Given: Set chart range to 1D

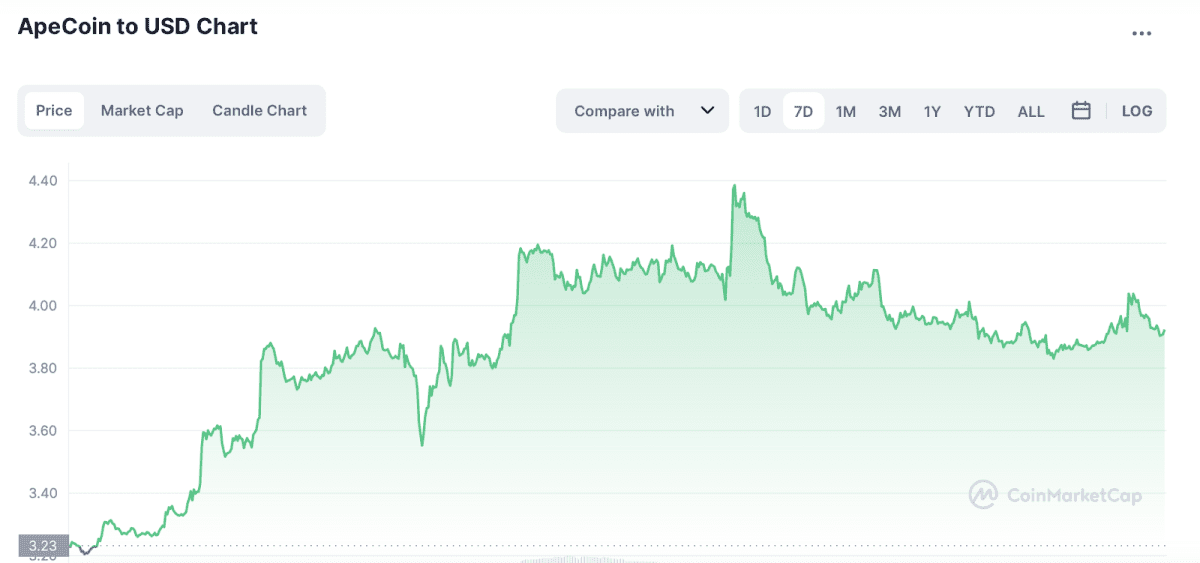Looking at the screenshot, I should (x=762, y=111).
